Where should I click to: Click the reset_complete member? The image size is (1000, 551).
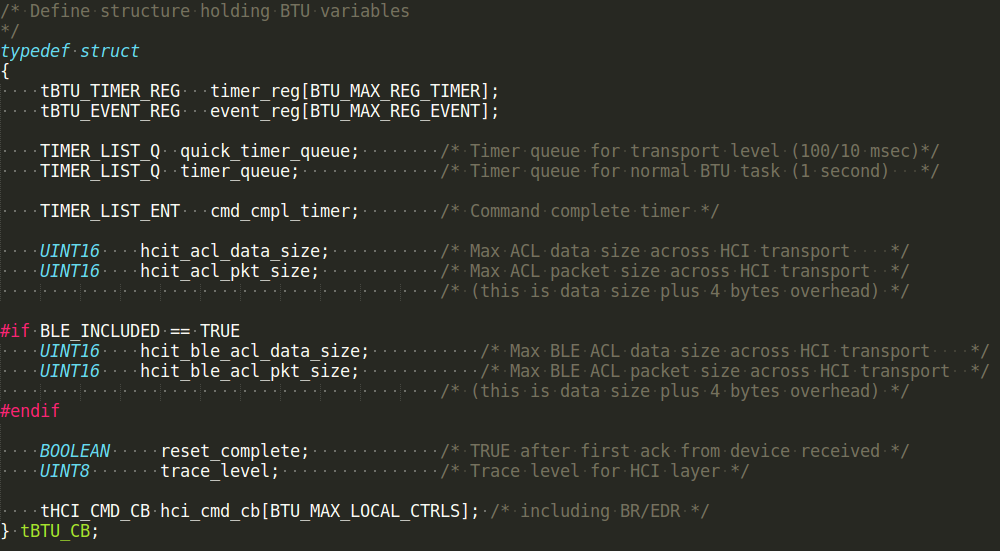[230, 451]
